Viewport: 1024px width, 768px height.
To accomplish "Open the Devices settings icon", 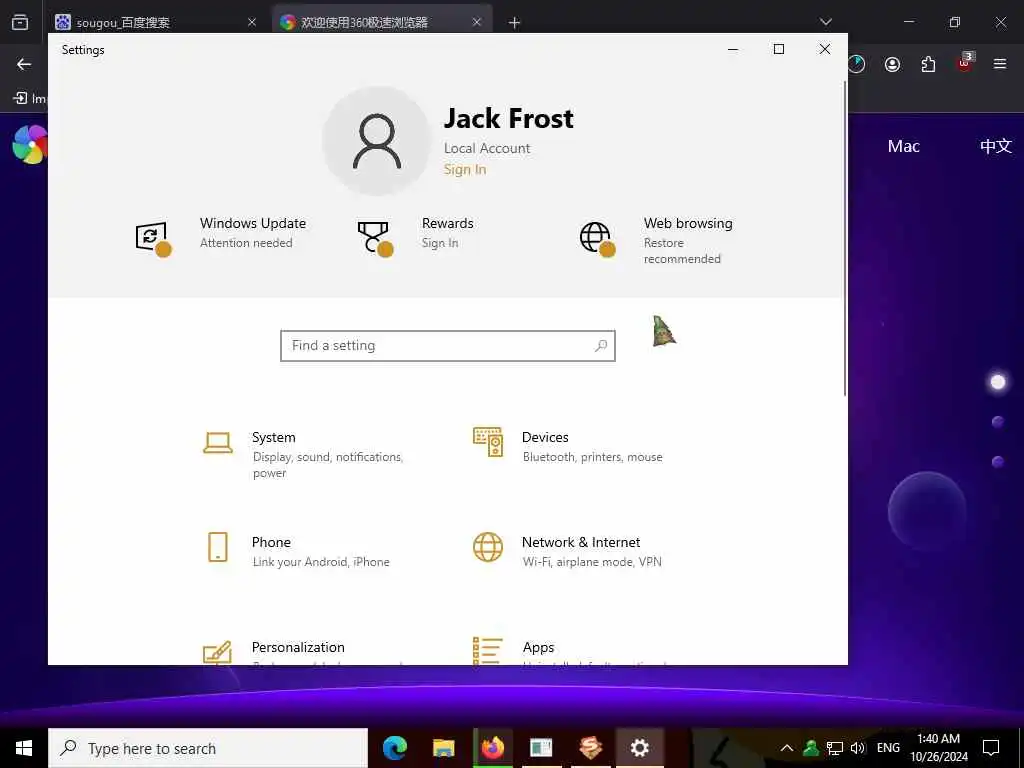I will pos(488,442).
